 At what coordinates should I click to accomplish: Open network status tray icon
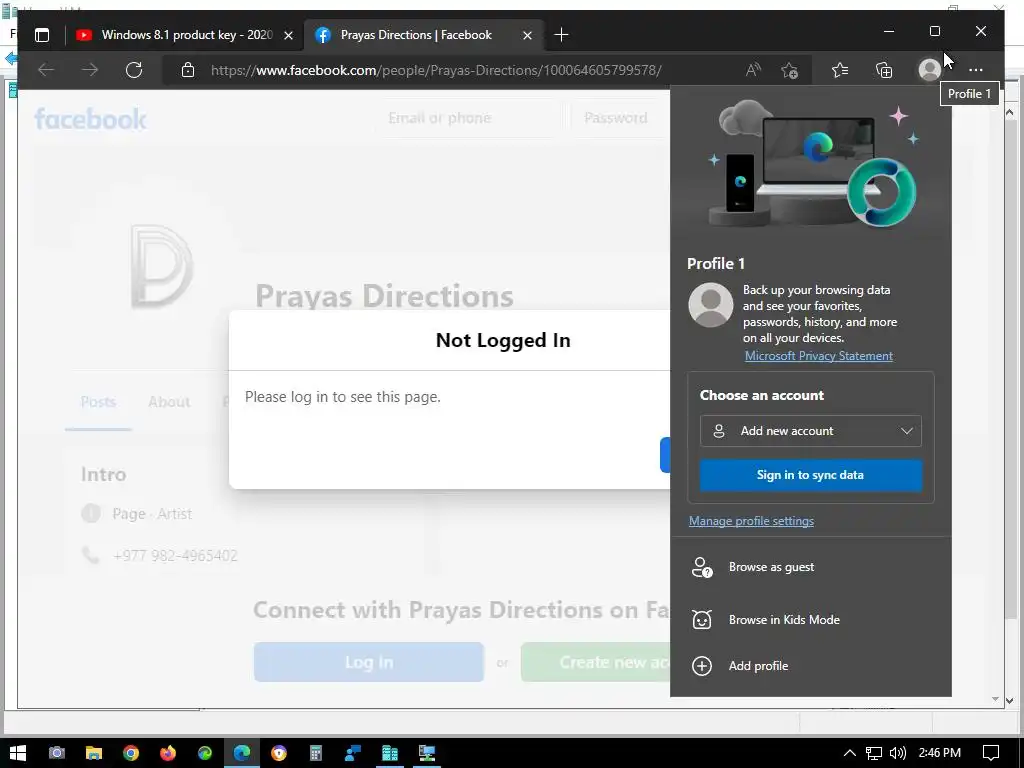[x=874, y=753]
